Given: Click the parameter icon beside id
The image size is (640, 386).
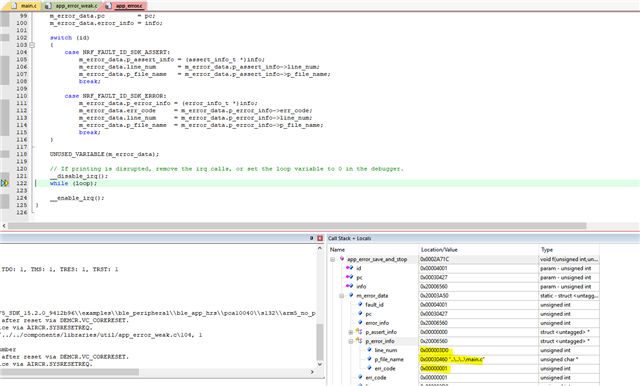Looking at the screenshot, I should (350, 268).
